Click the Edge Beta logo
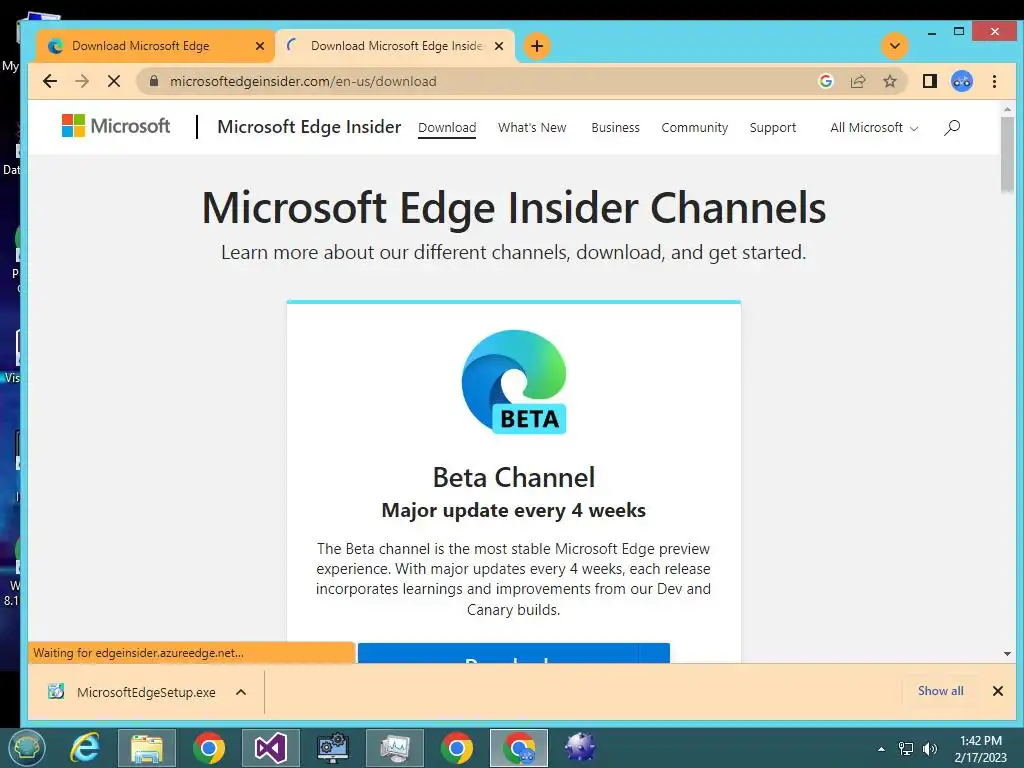This screenshot has width=1024, height=768. coord(514,381)
